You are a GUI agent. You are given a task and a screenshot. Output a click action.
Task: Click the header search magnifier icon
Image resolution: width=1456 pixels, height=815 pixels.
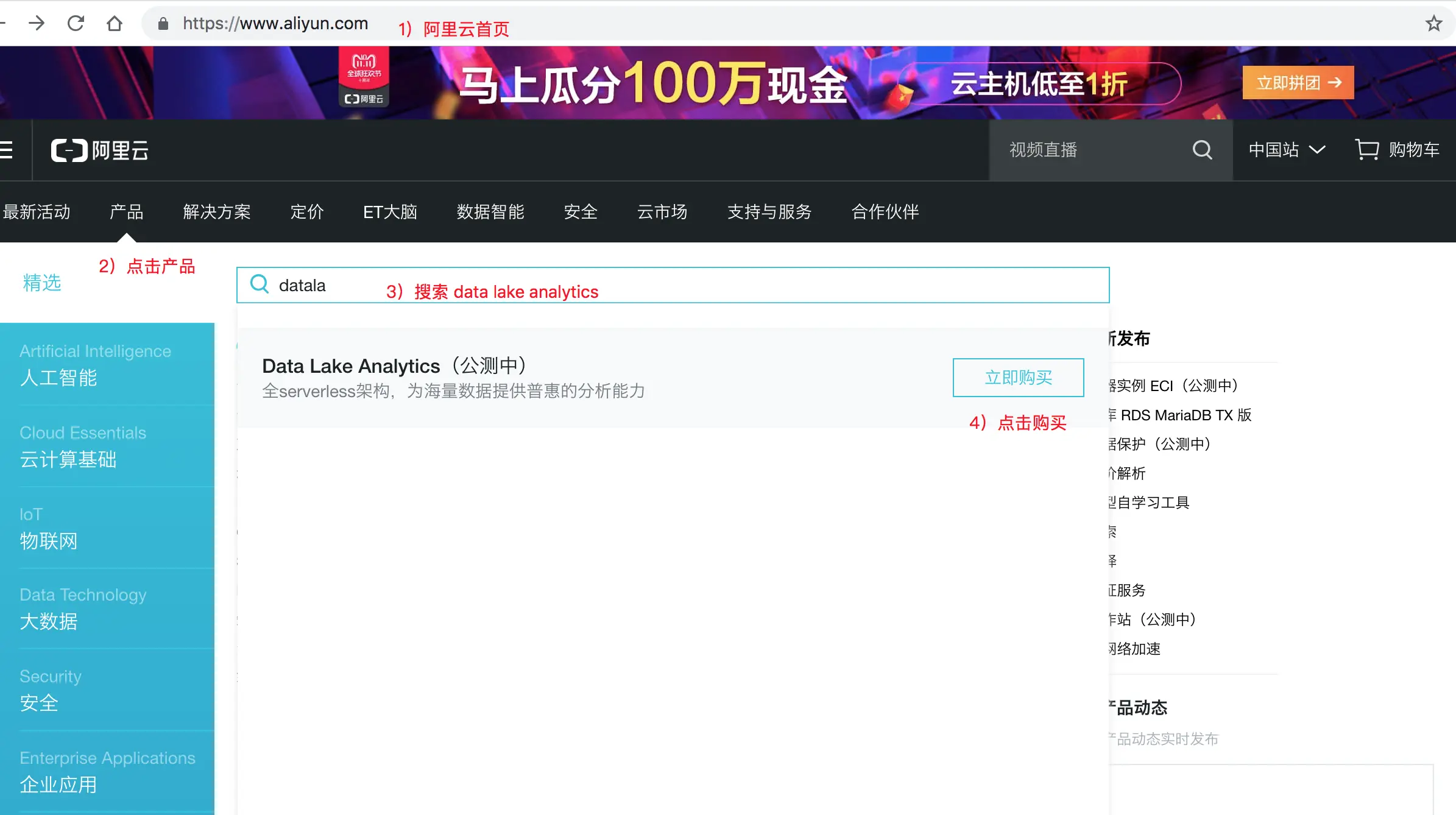click(x=1202, y=150)
